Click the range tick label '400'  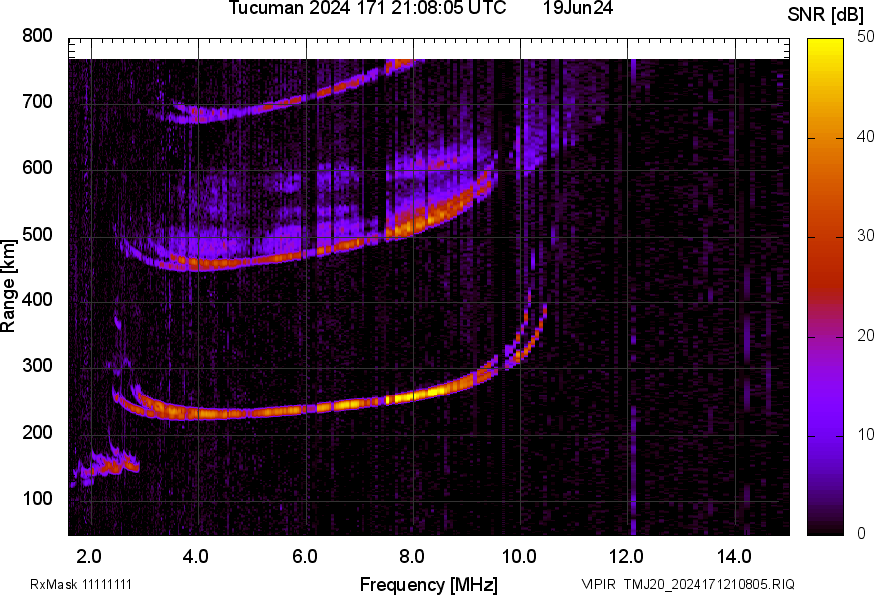pyautogui.click(x=37, y=300)
